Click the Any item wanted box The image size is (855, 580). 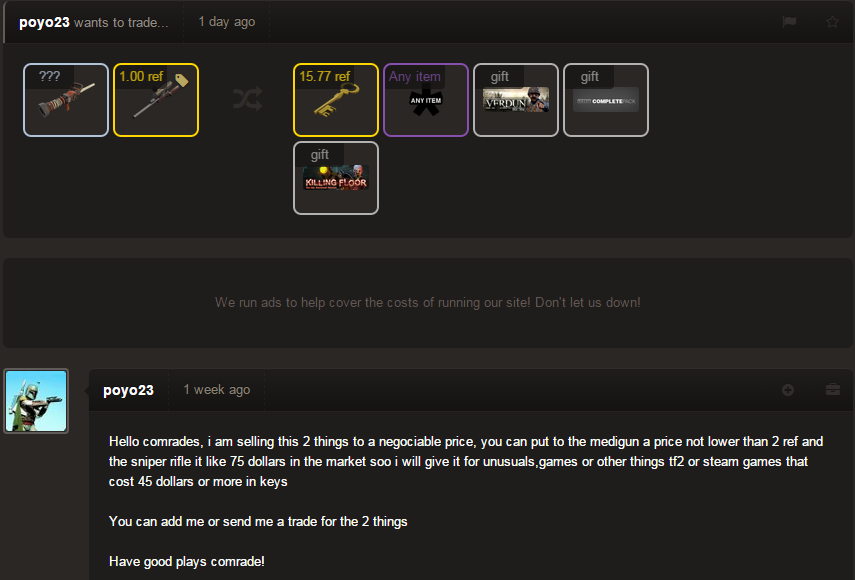coord(426,100)
